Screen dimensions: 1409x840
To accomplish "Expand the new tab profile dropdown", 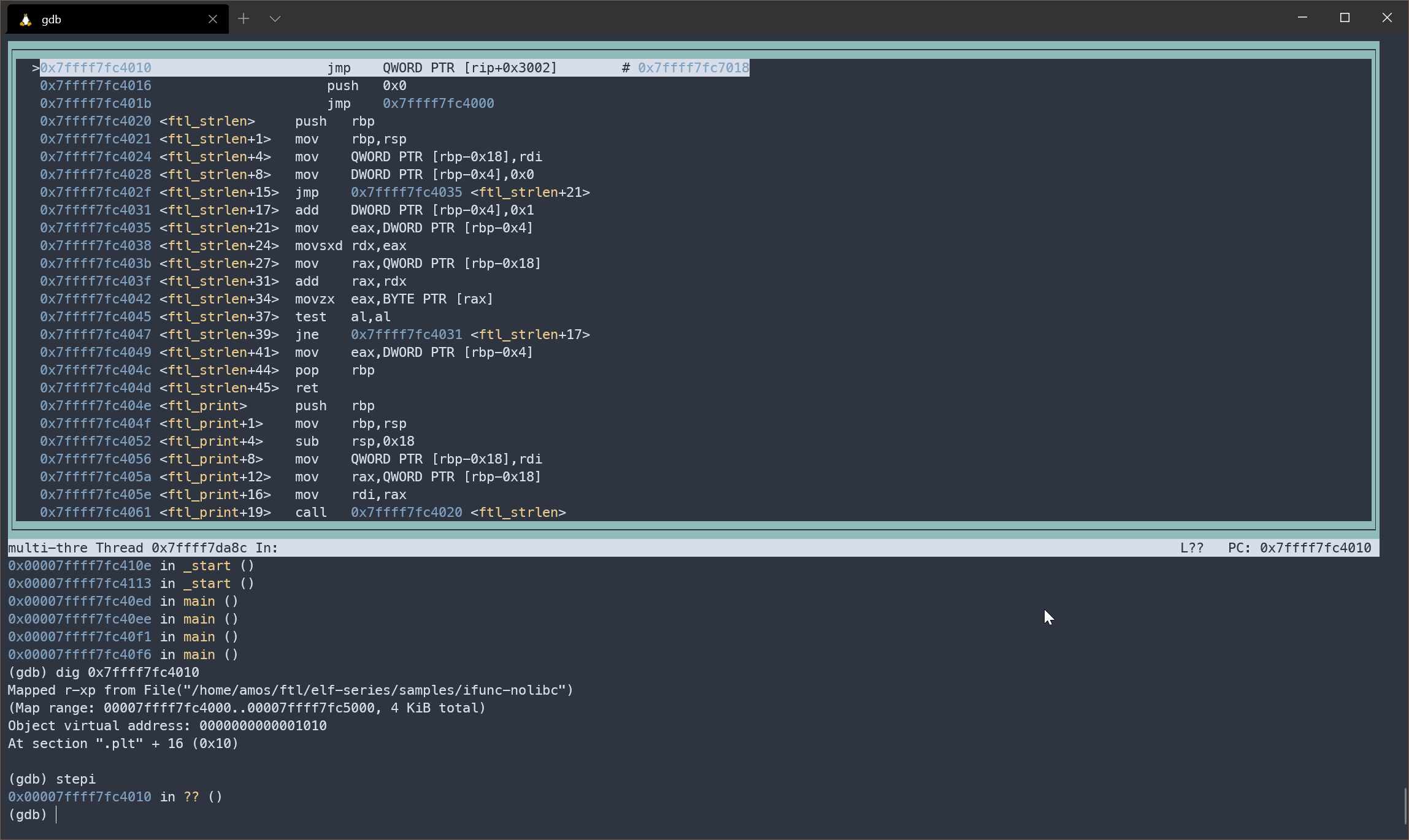I will [x=275, y=19].
